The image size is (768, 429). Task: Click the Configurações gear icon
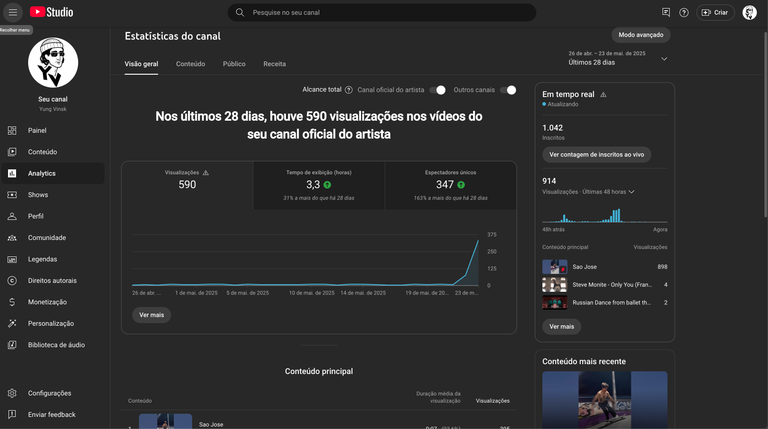(12, 393)
